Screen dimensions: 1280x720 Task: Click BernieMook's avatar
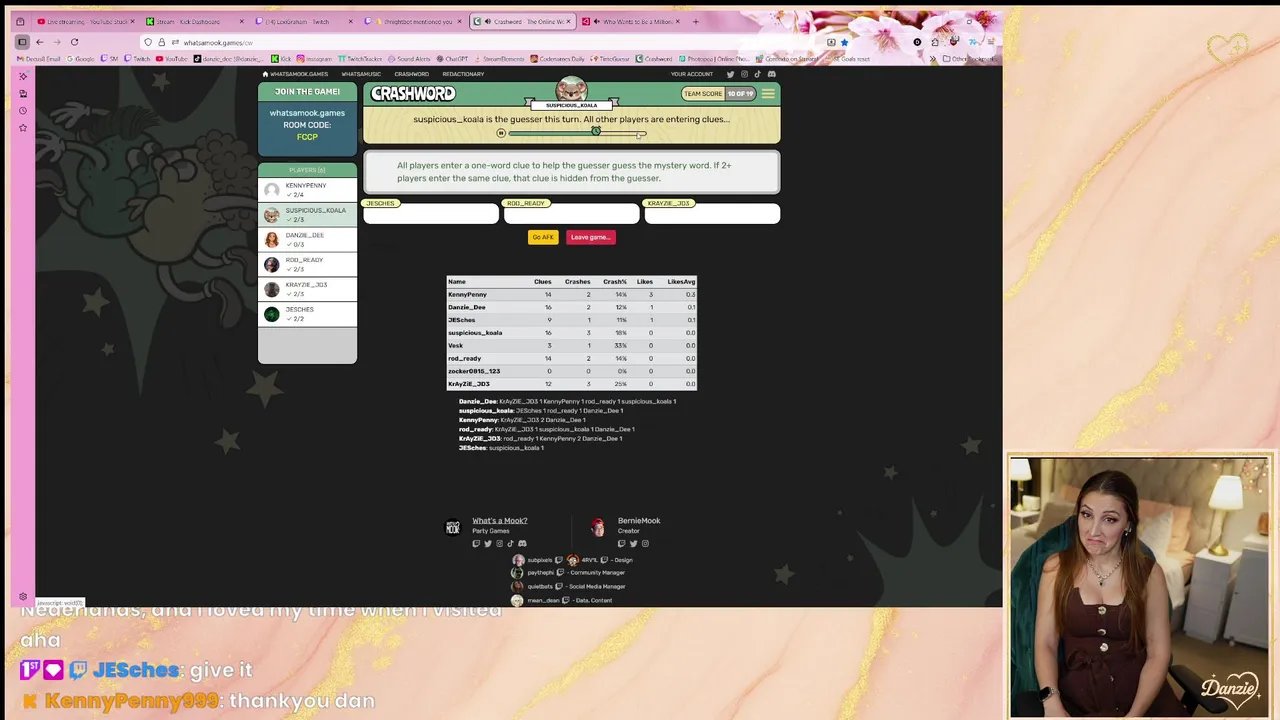pos(598,527)
